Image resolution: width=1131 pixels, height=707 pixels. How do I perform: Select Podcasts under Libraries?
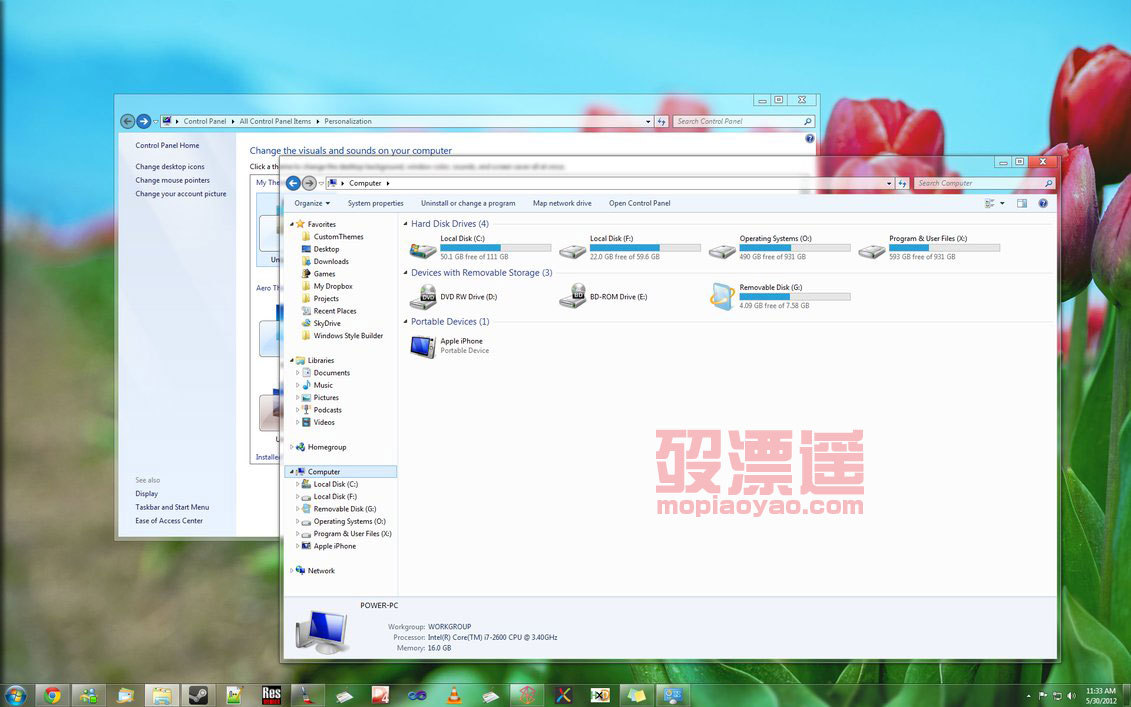coord(327,410)
